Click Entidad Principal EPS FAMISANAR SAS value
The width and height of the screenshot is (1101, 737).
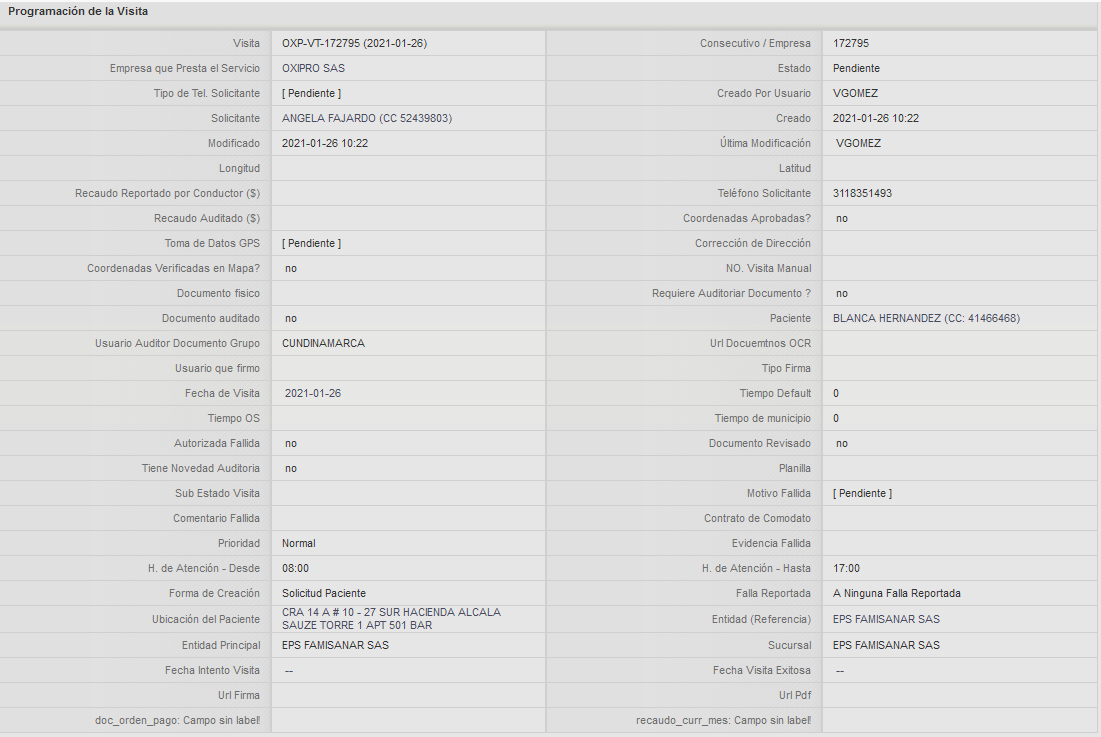[x=335, y=645]
